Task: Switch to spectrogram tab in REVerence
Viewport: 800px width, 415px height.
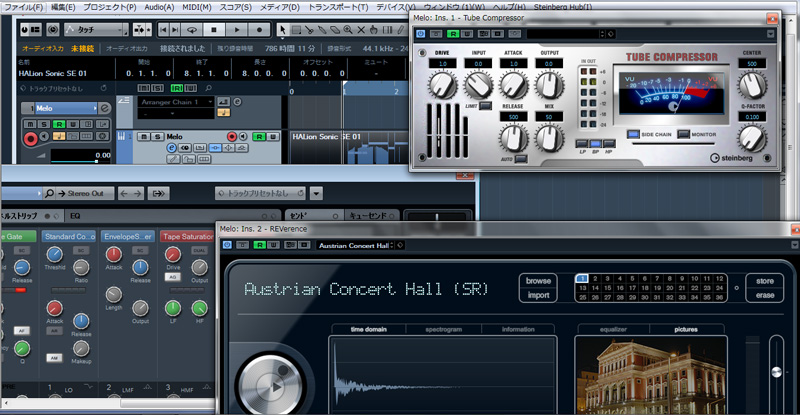Action: (443, 329)
